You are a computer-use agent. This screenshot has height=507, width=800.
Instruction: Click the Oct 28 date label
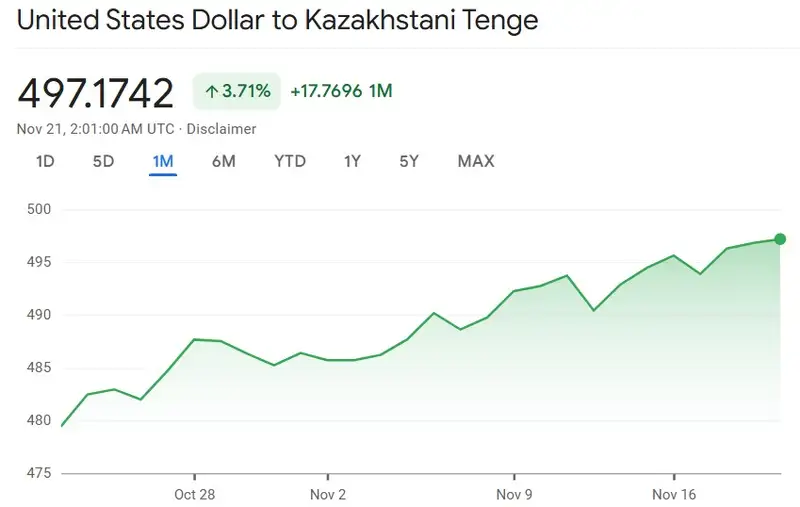194,494
